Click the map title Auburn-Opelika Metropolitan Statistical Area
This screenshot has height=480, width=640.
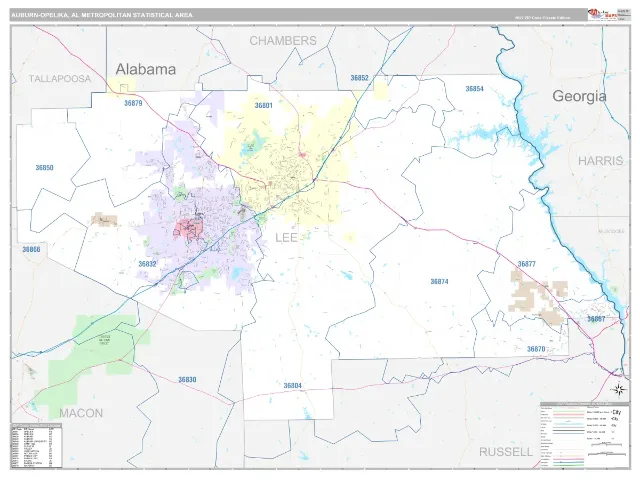point(102,15)
